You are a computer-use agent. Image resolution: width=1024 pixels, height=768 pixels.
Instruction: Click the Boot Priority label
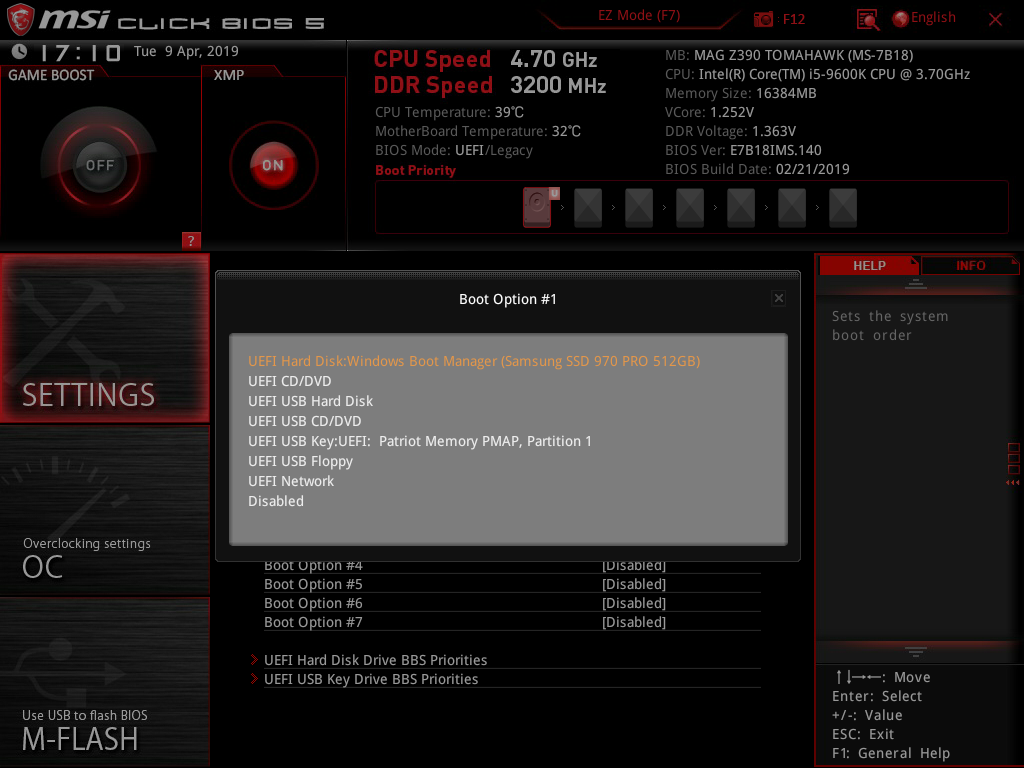click(415, 170)
